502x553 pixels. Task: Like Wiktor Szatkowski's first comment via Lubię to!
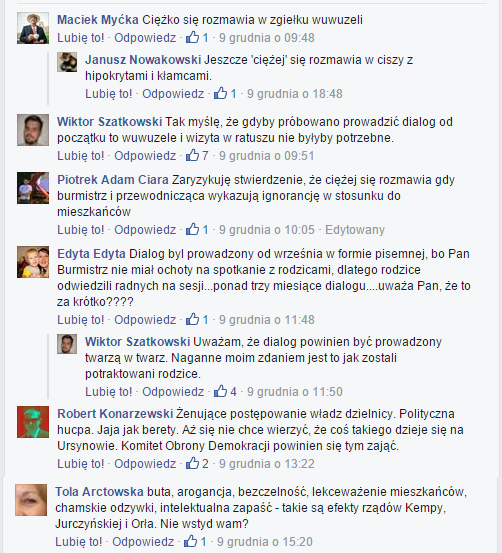[x=81, y=156]
